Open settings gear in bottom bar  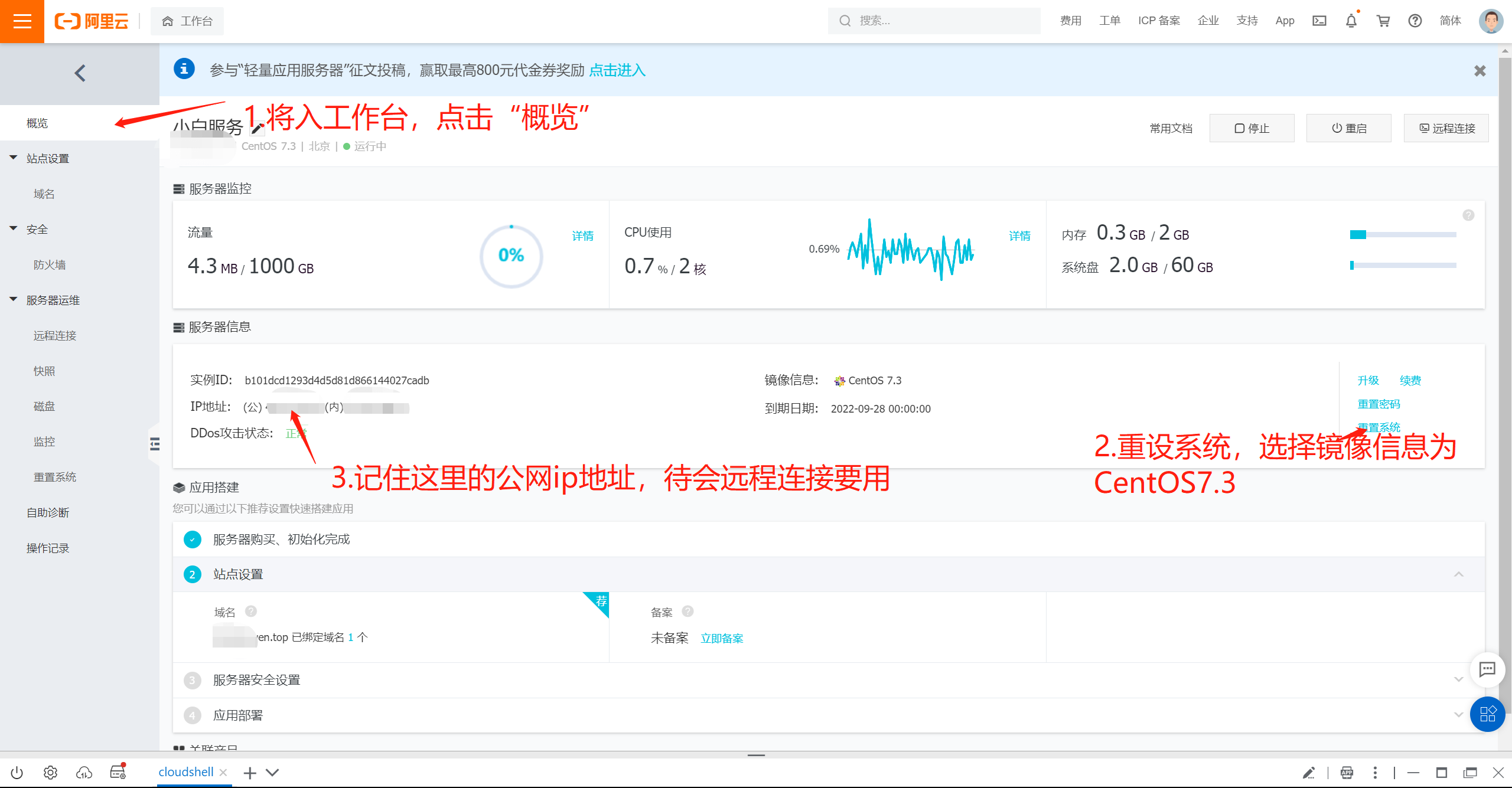click(50, 773)
